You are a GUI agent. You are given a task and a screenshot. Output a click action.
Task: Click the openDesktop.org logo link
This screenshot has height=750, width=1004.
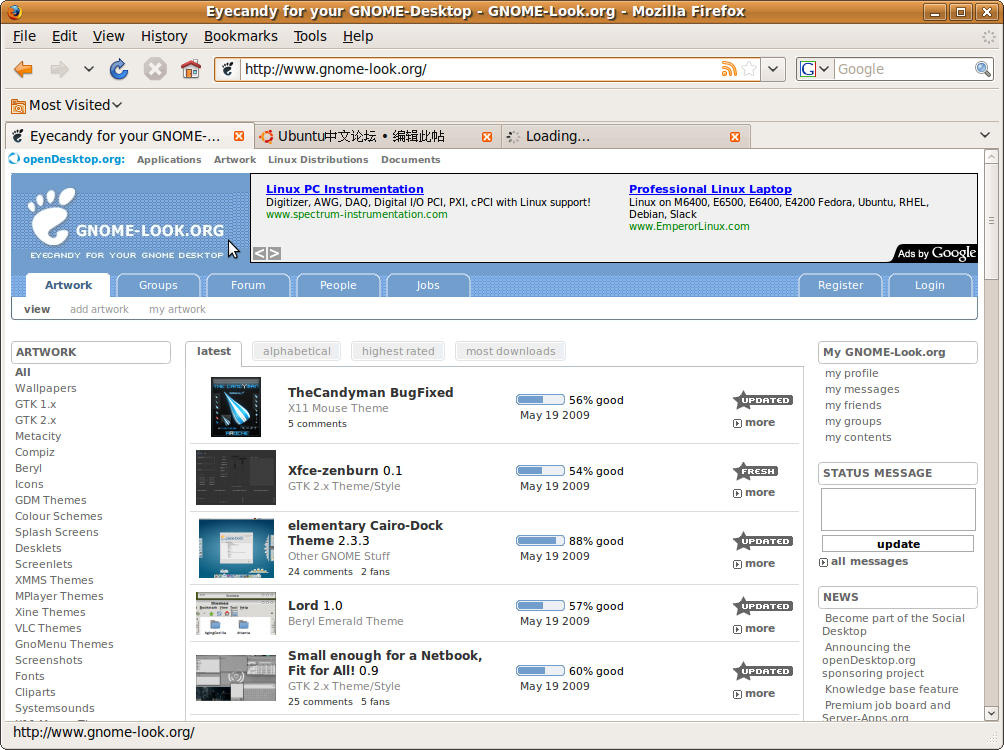coord(67,159)
